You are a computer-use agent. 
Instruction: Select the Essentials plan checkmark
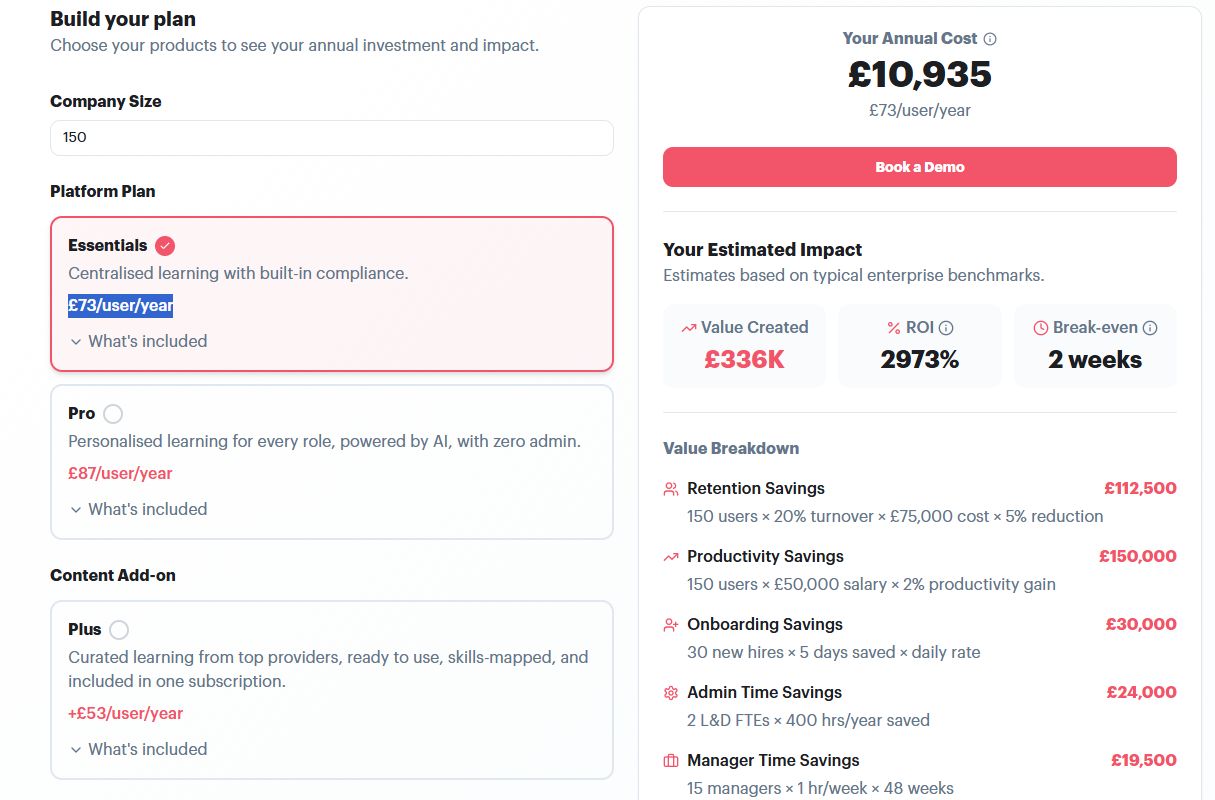165,246
